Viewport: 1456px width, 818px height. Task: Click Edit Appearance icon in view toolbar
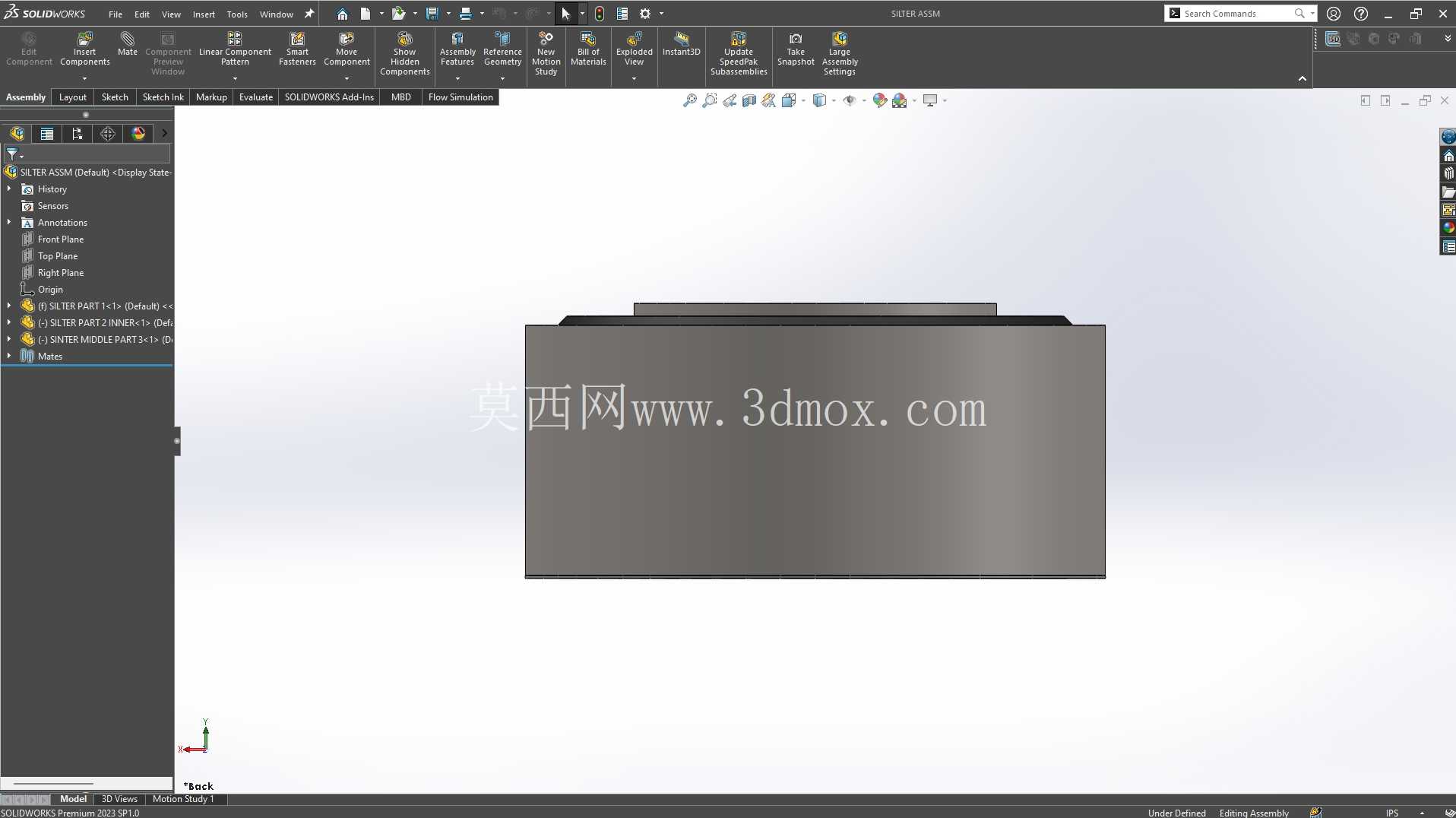[x=879, y=100]
